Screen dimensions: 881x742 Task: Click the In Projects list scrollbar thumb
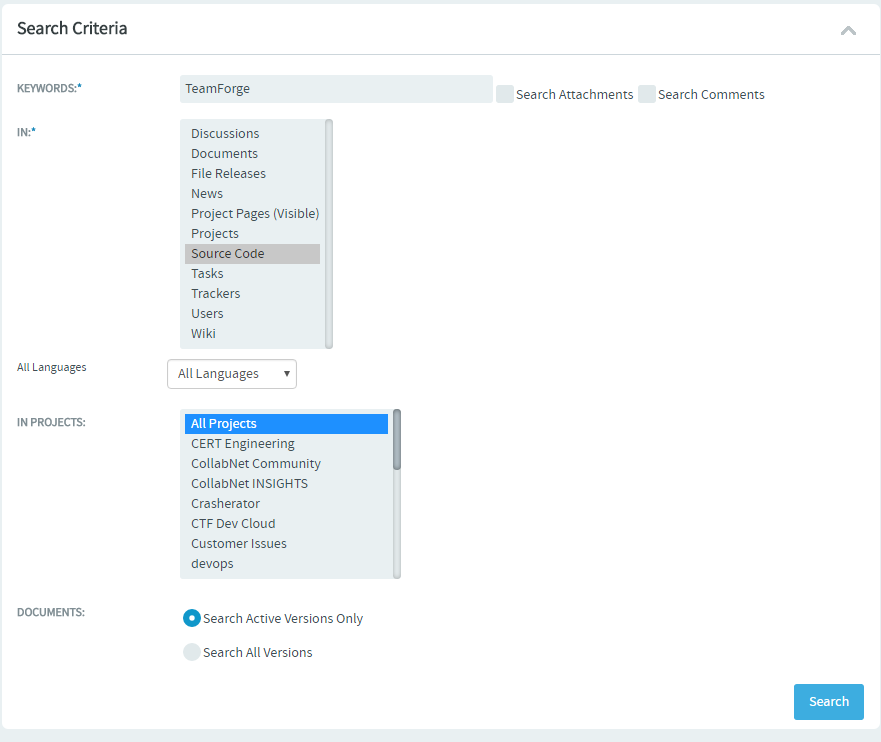click(397, 440)
